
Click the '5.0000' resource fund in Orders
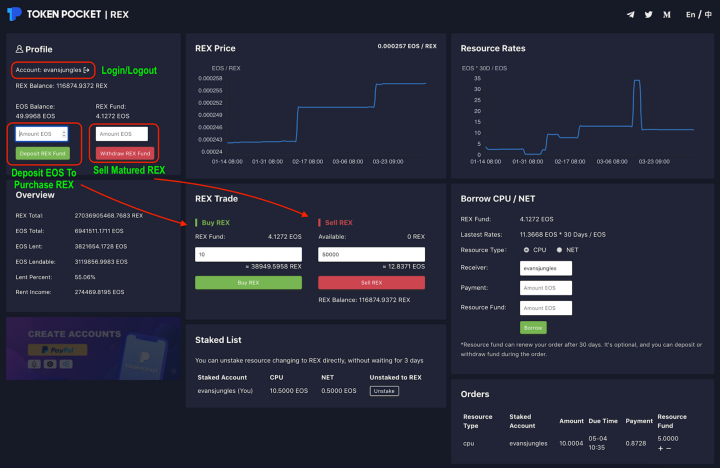coord(668,439)
